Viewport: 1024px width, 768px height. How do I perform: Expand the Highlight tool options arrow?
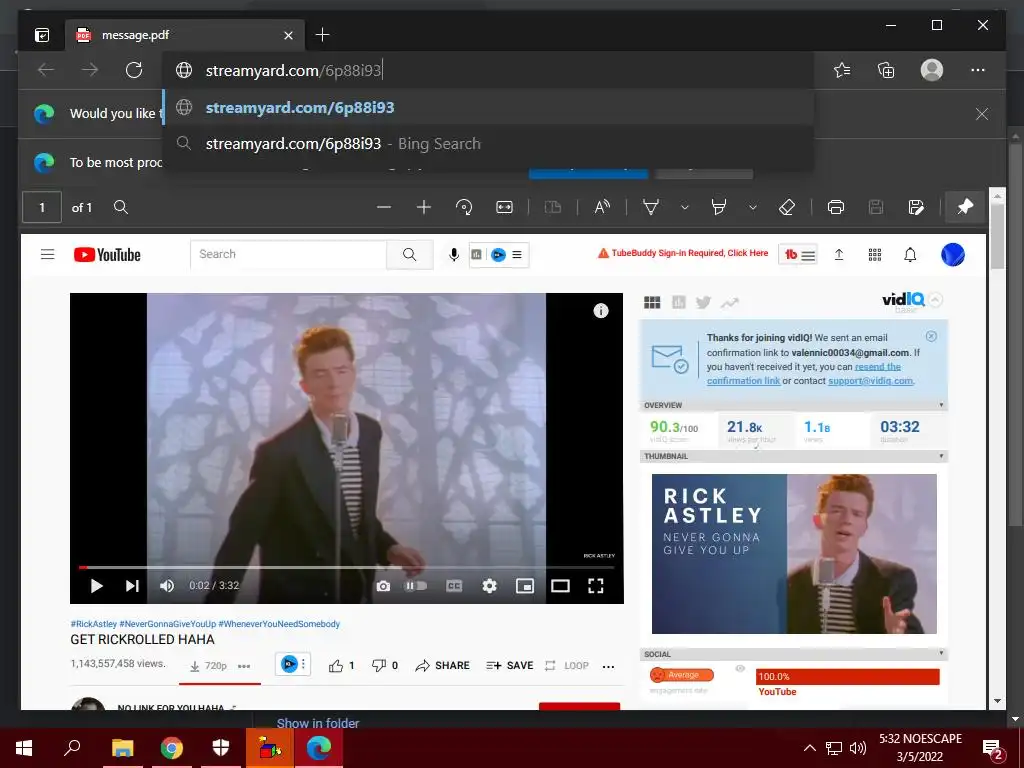pyautogui.click(x=752, y=208)
